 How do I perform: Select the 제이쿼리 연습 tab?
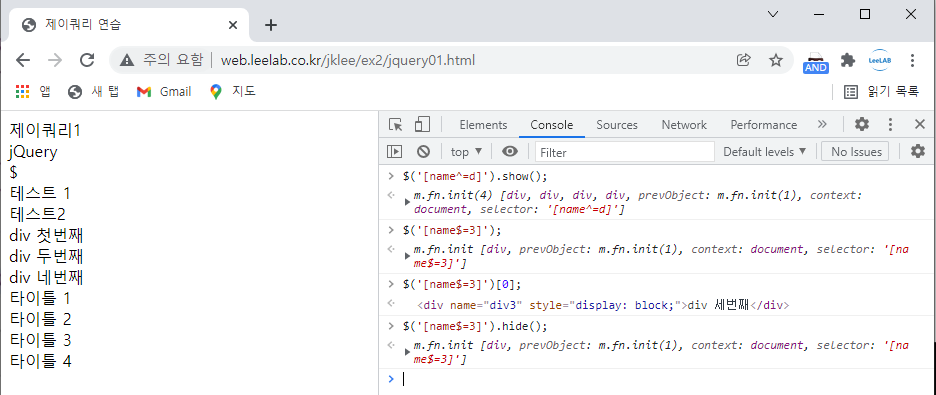click(129, 25)
